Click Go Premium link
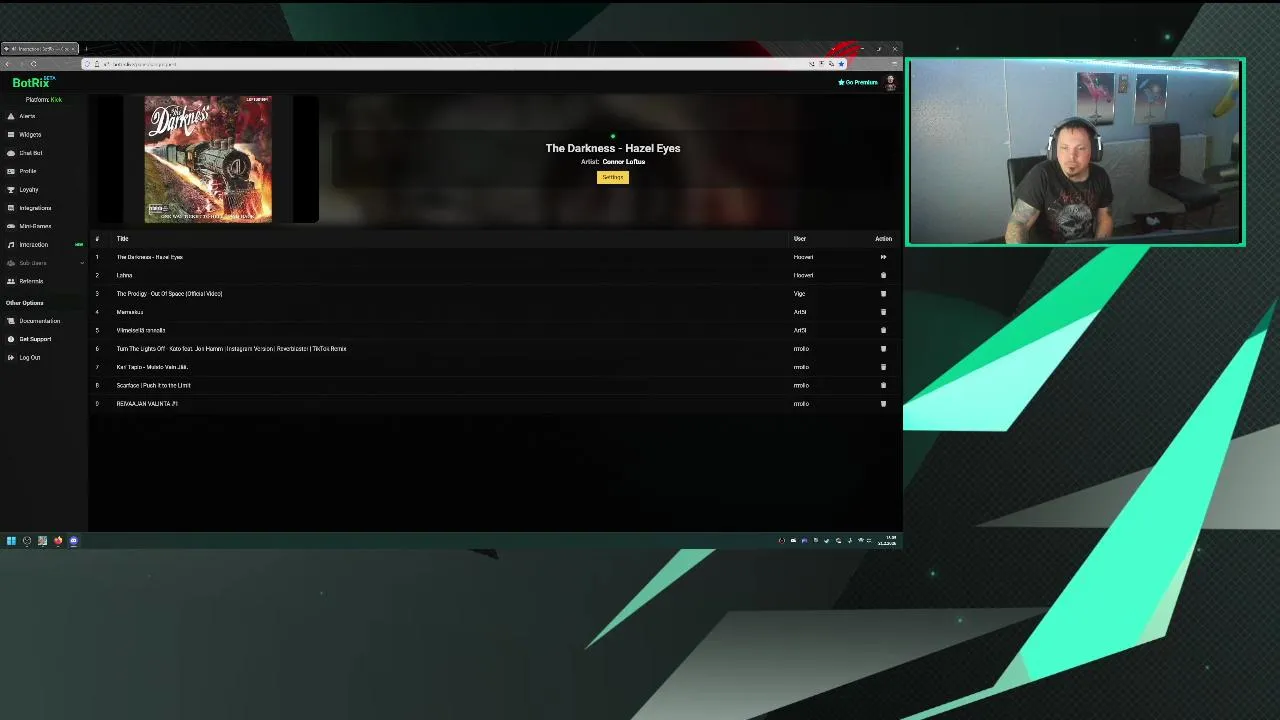Viewport: 1280px width, 720px height. (858, 82)
